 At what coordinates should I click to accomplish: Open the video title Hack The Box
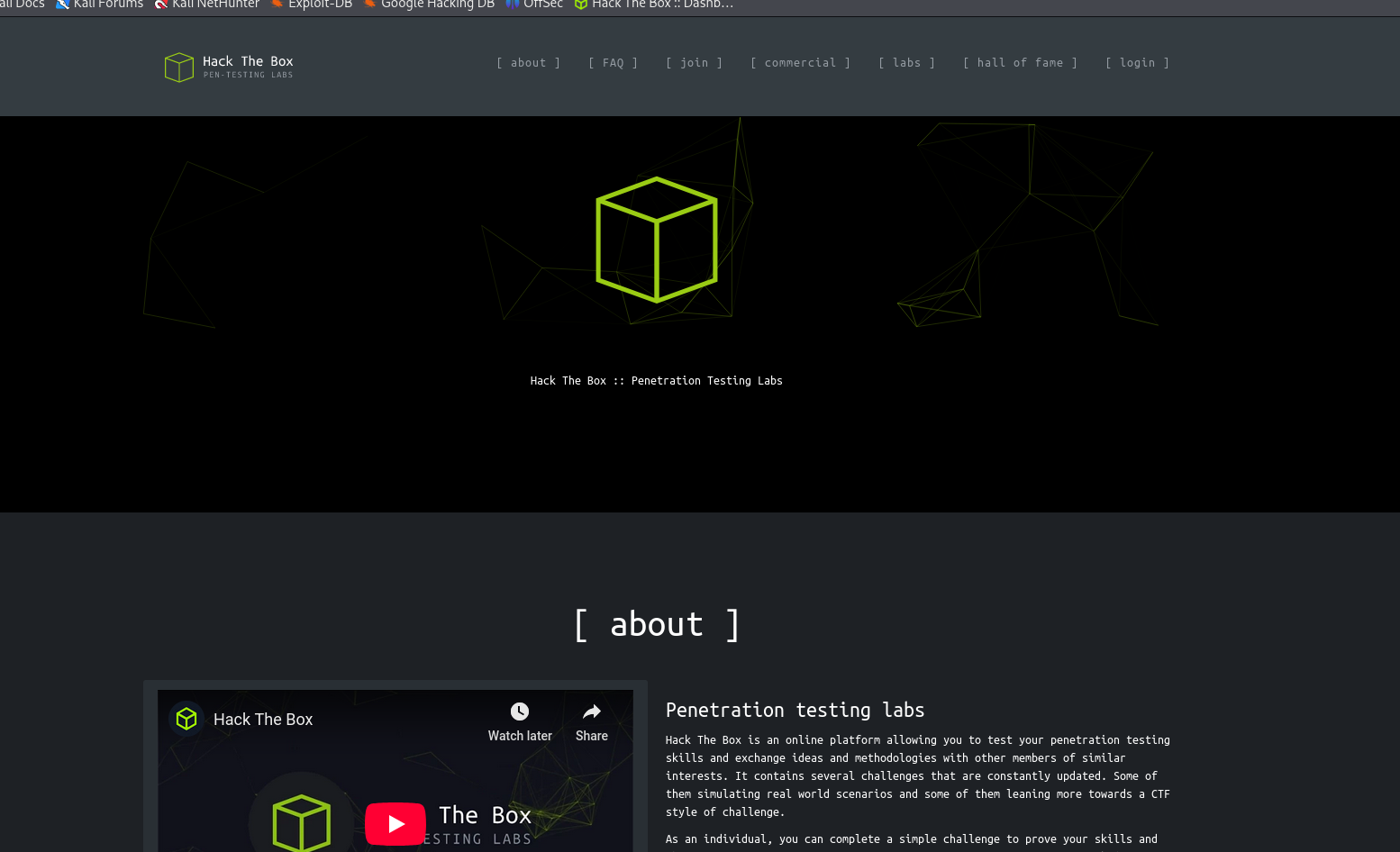[x=263, y=720]
